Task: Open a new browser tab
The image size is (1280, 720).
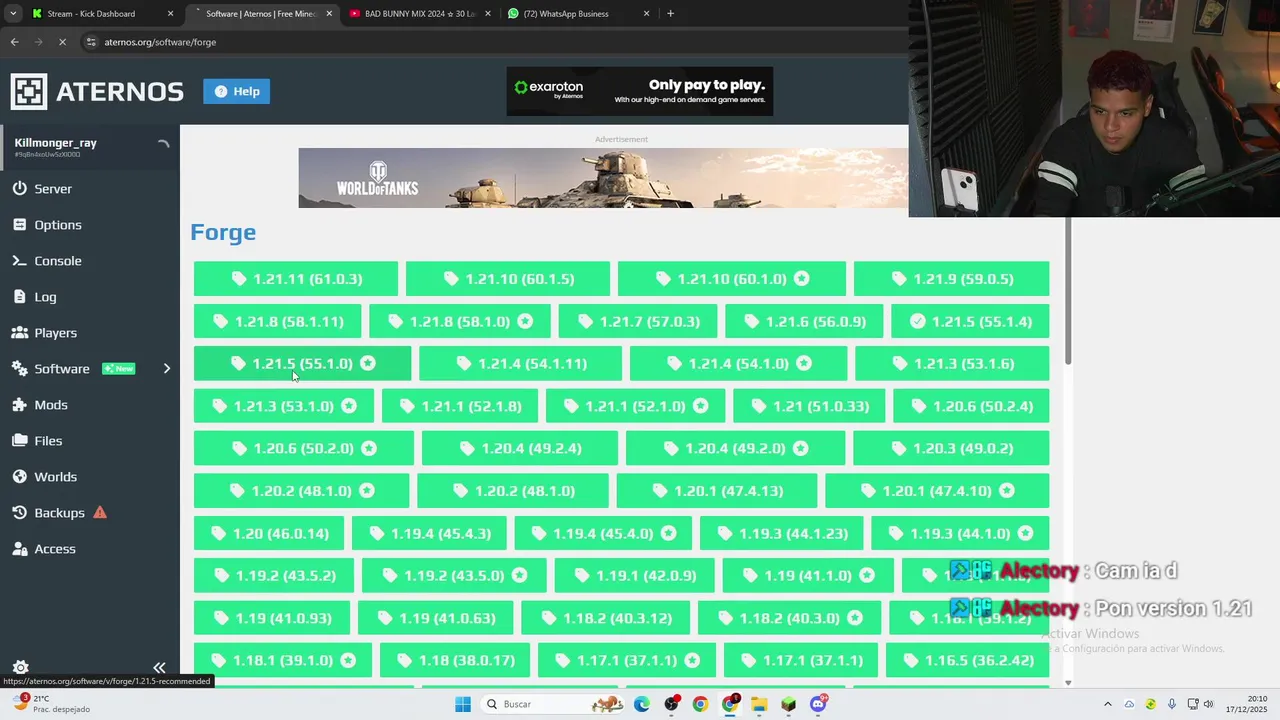Action: [670, 14]
